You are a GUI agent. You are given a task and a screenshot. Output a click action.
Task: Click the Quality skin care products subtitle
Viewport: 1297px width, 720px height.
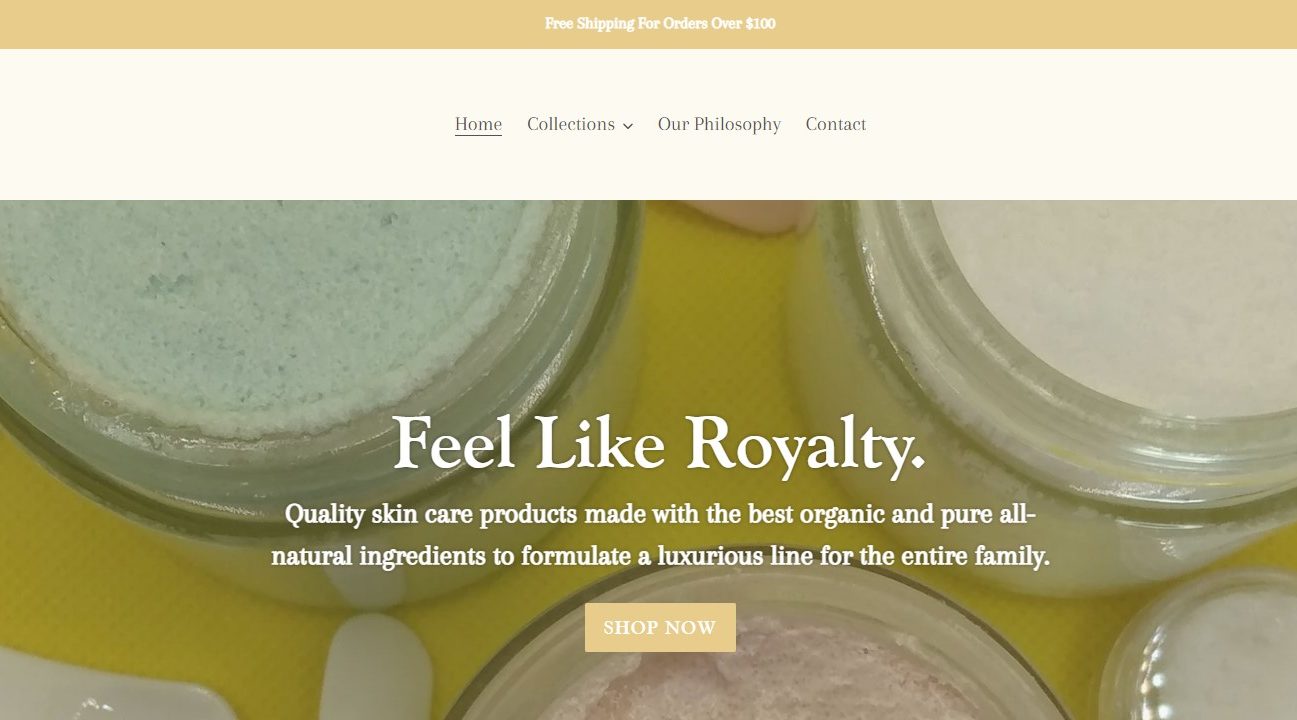[660, 535]
